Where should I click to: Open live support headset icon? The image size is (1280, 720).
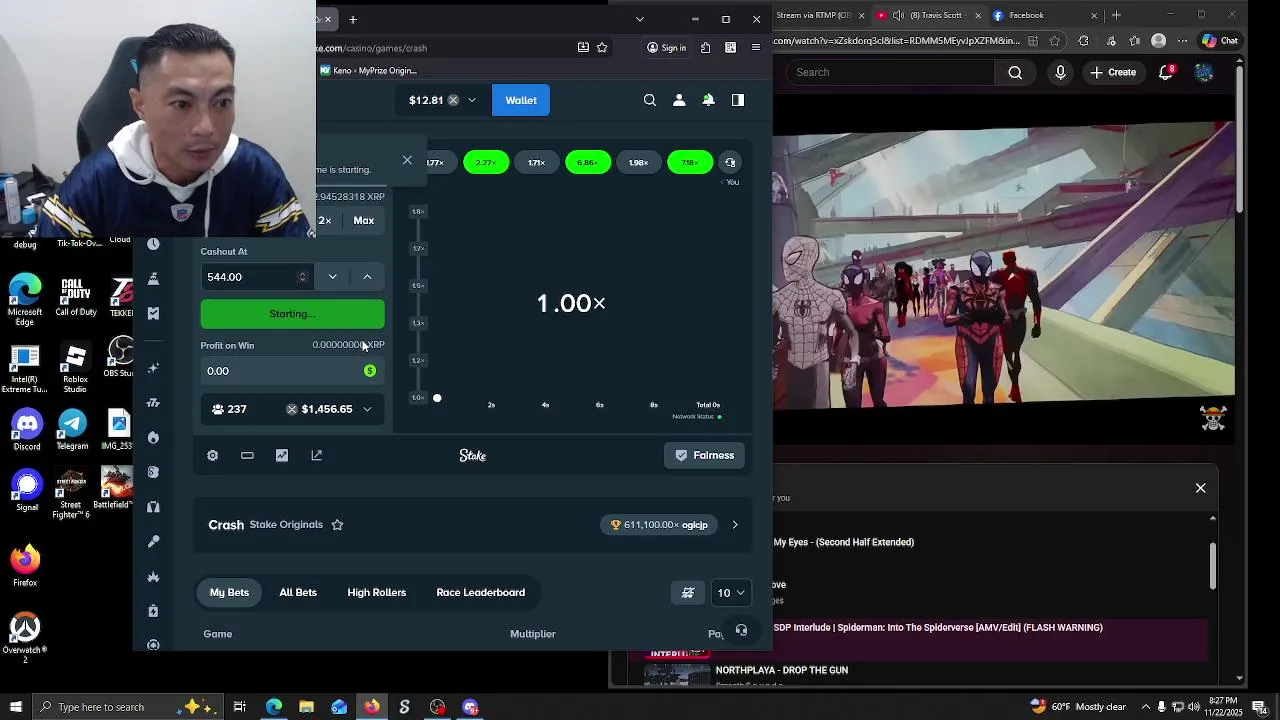[x=741, y=631]
